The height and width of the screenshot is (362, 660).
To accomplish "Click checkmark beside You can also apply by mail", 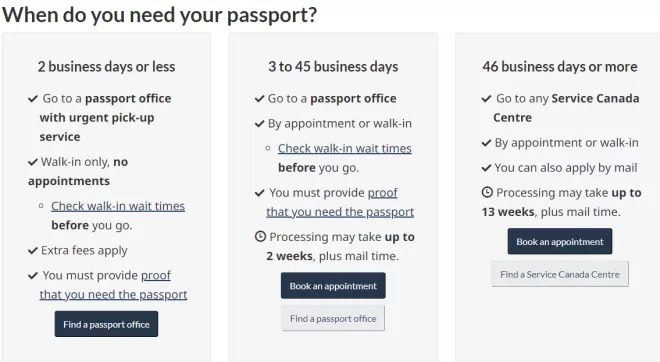I will pos(487,168).
